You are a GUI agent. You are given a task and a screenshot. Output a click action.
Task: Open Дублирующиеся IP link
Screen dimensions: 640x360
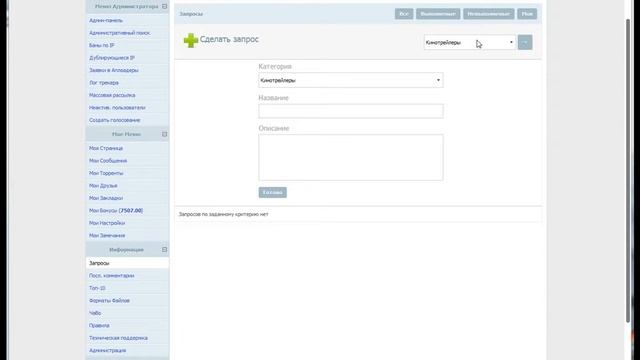112,58
